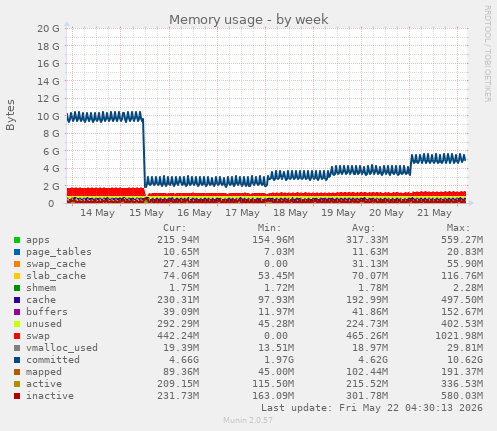
Task: Click apps current value 215.94M
Action: coord(178,240)
